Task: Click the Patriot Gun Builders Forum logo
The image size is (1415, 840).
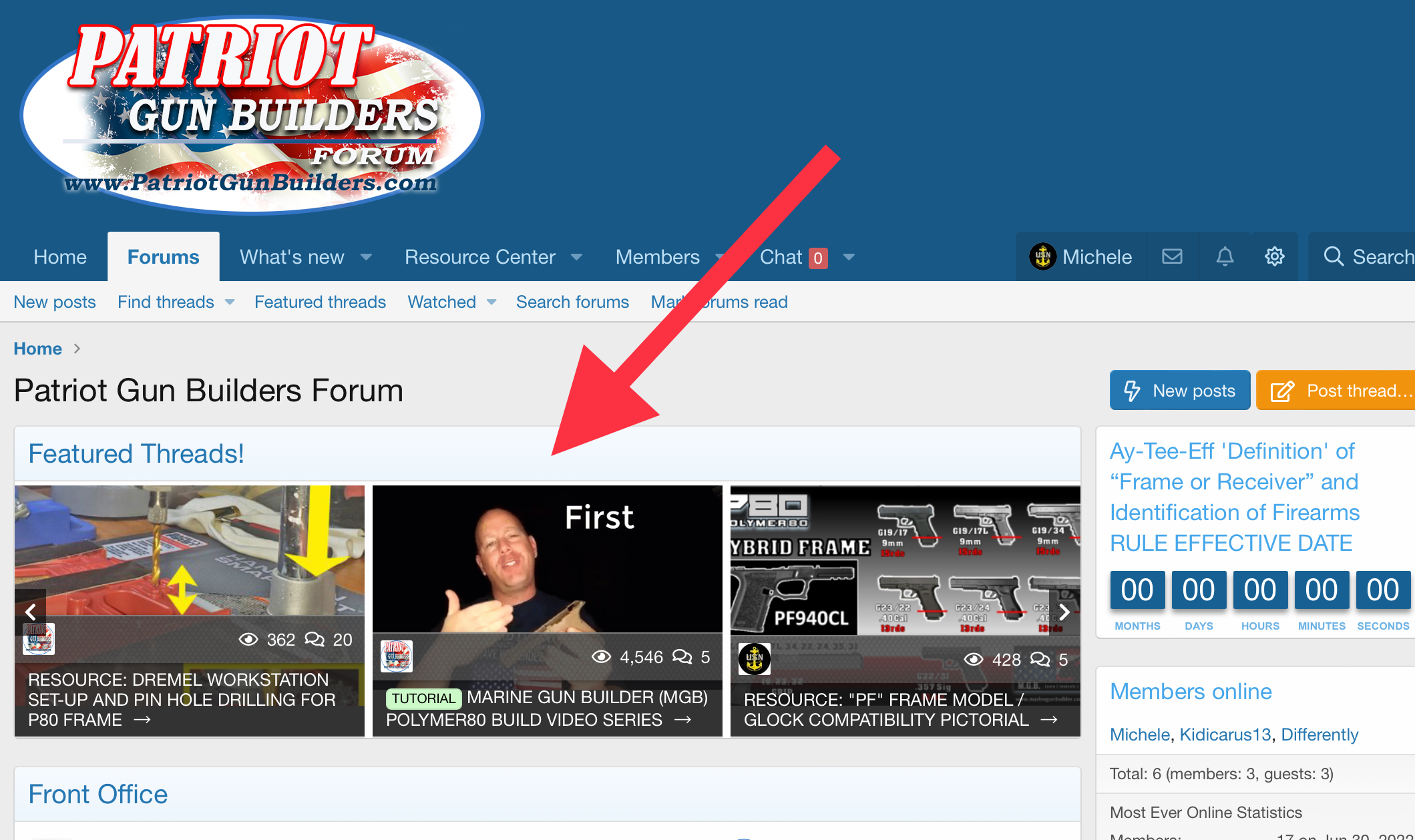Action: pyautogui.click(x=252, y=115)
